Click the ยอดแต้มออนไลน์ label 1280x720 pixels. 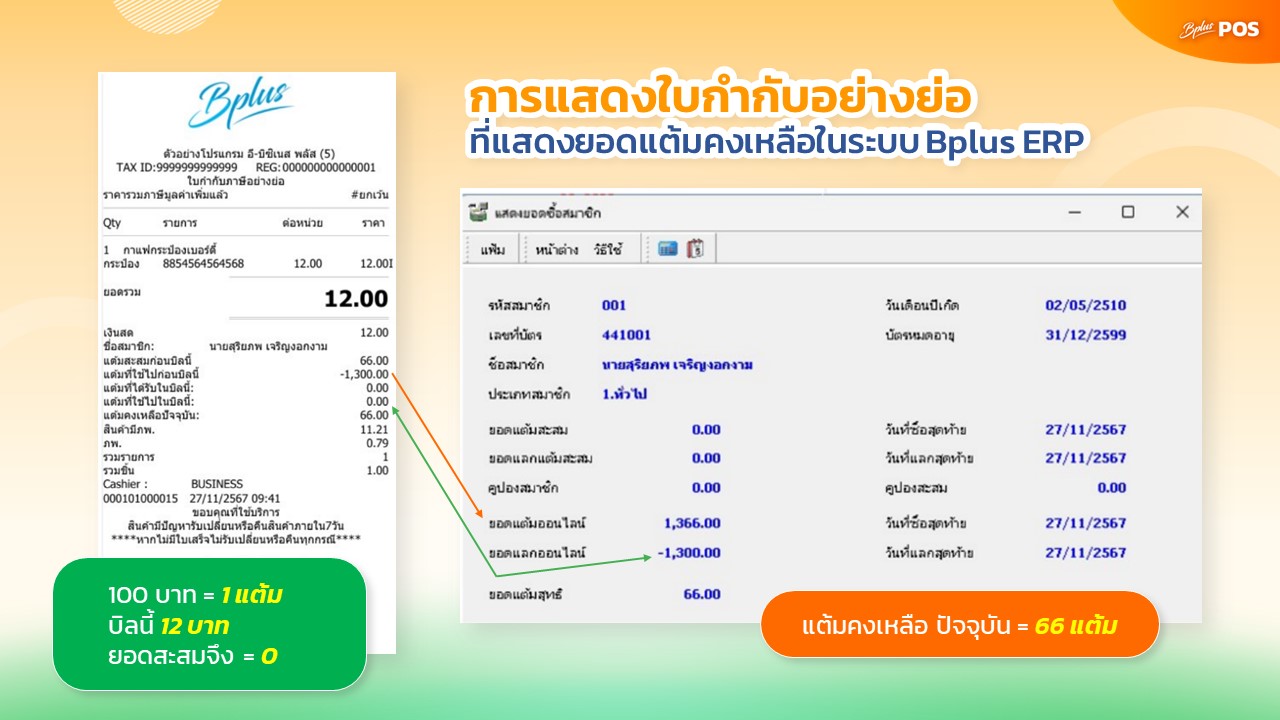tap(537, 523)
